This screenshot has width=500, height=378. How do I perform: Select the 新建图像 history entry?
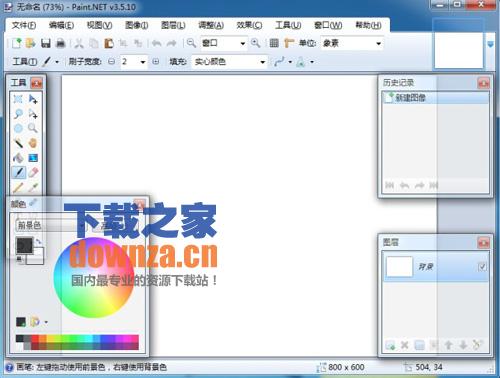[435, 98]
